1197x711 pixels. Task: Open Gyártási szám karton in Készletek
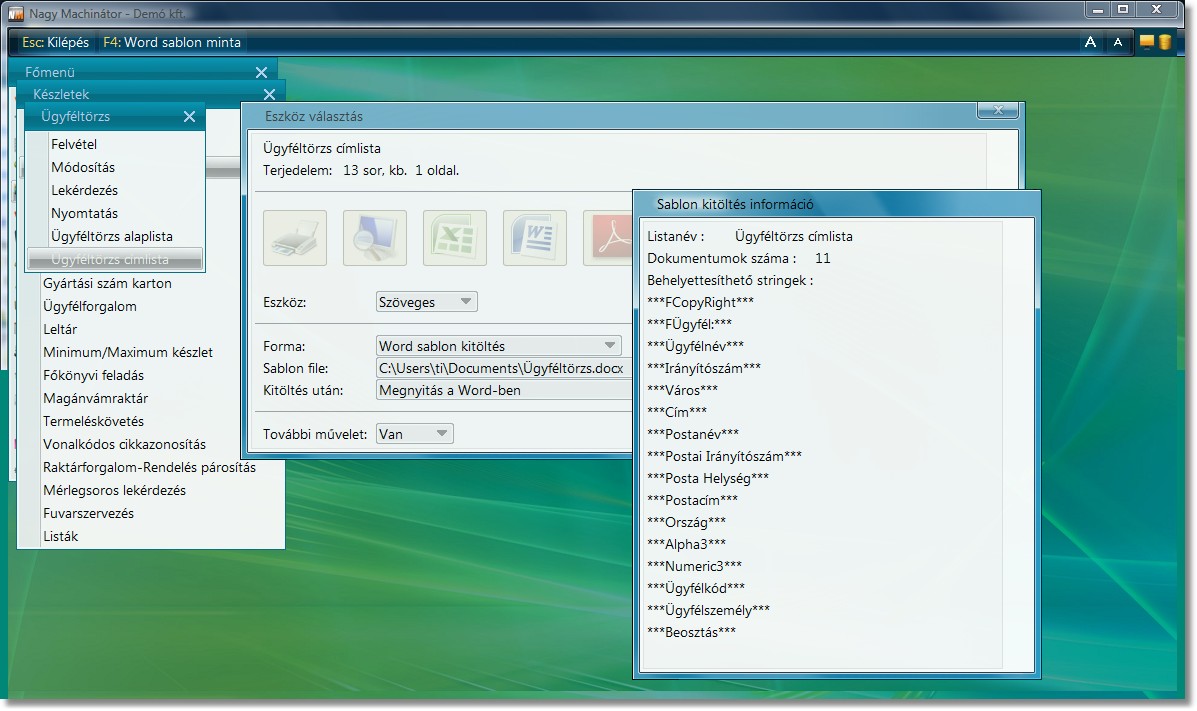(x=108, y=283)
